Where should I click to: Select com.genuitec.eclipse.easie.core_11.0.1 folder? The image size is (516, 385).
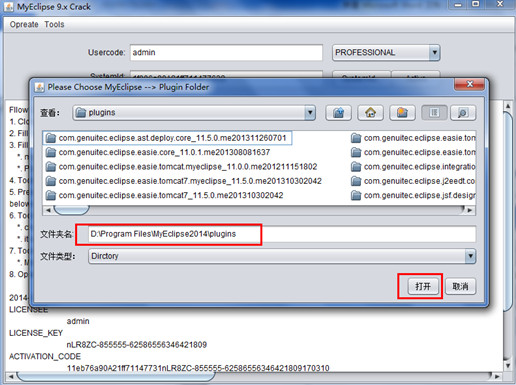click(x=158, y=152)
